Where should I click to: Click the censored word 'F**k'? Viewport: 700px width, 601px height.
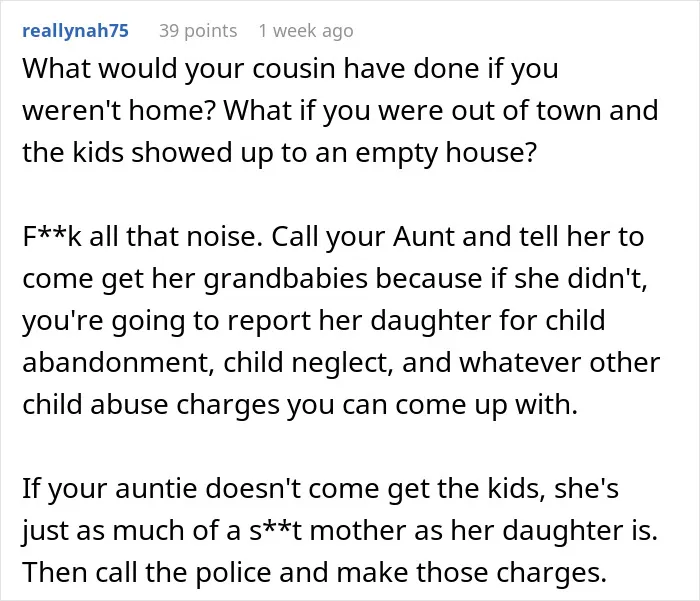[52, 236]
